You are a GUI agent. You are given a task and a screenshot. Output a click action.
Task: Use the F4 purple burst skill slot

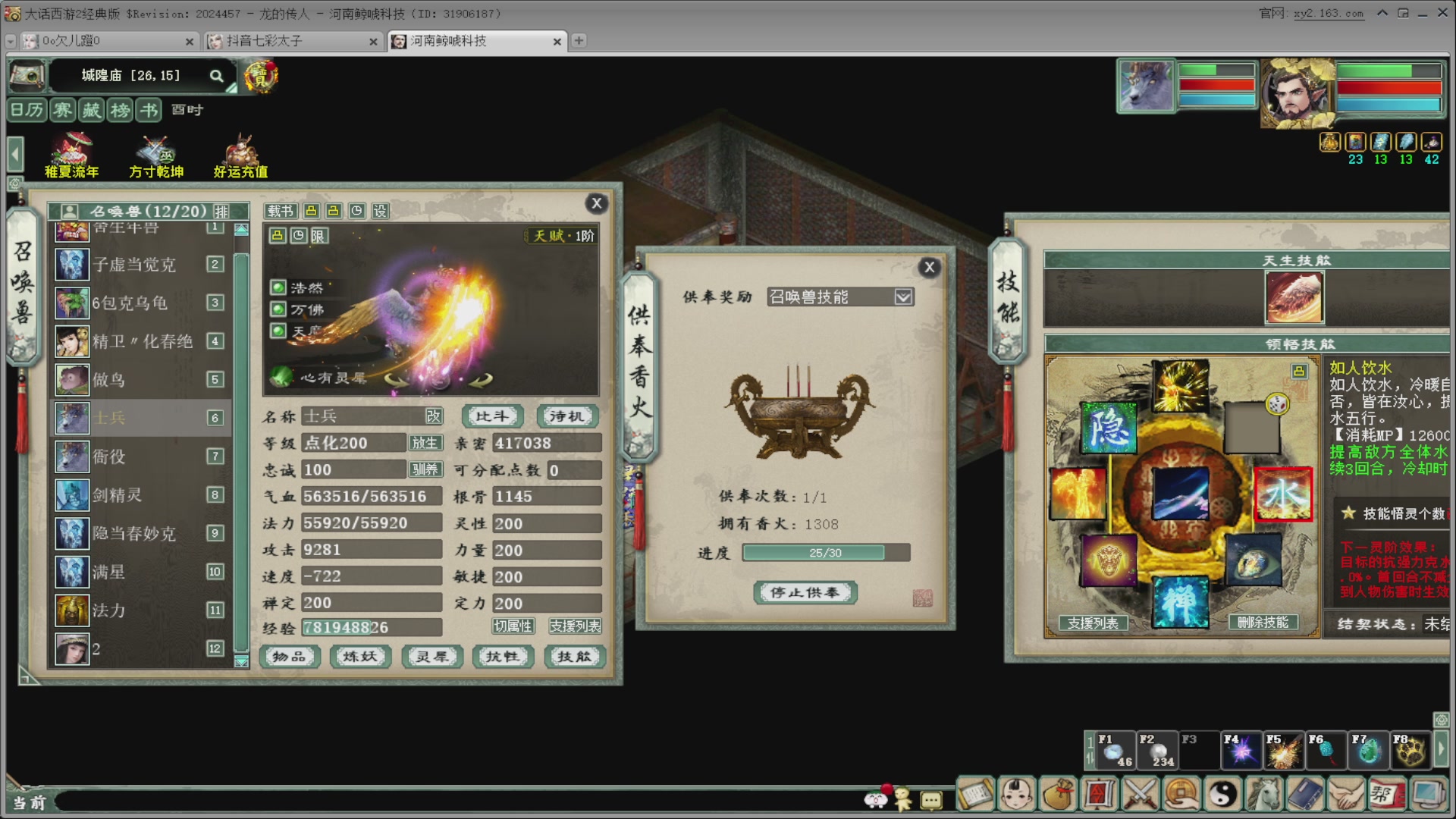pos(1241,751)
